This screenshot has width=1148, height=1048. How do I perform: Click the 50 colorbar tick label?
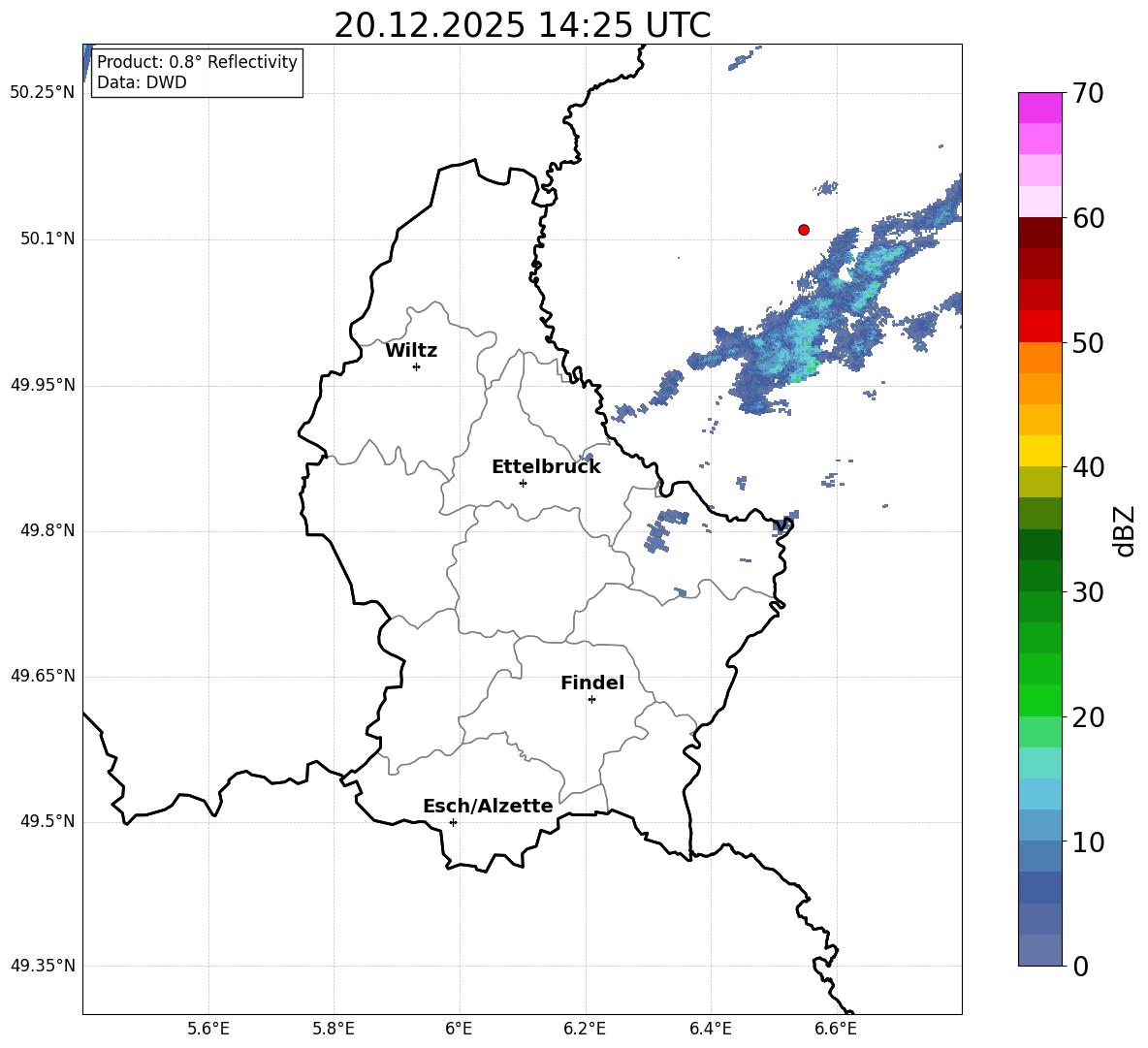[x=1089, y=342]
